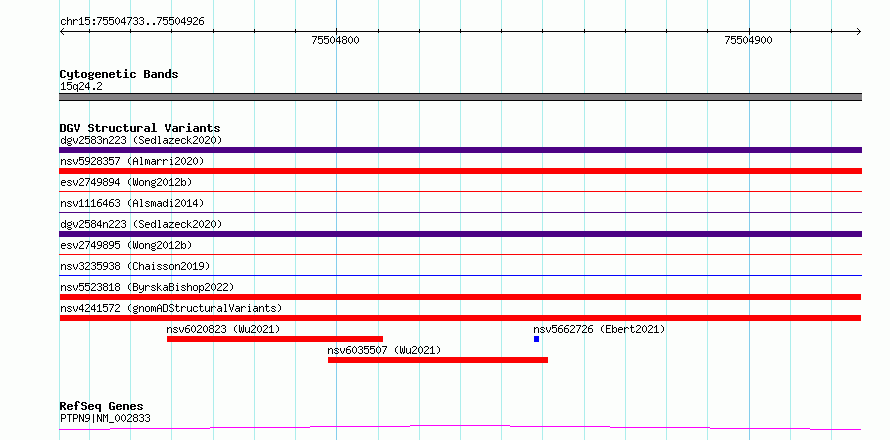The image size is (890, 440).
Task: Click the PTPN9|NM_002833 gene label
Action: click(105, 419)
